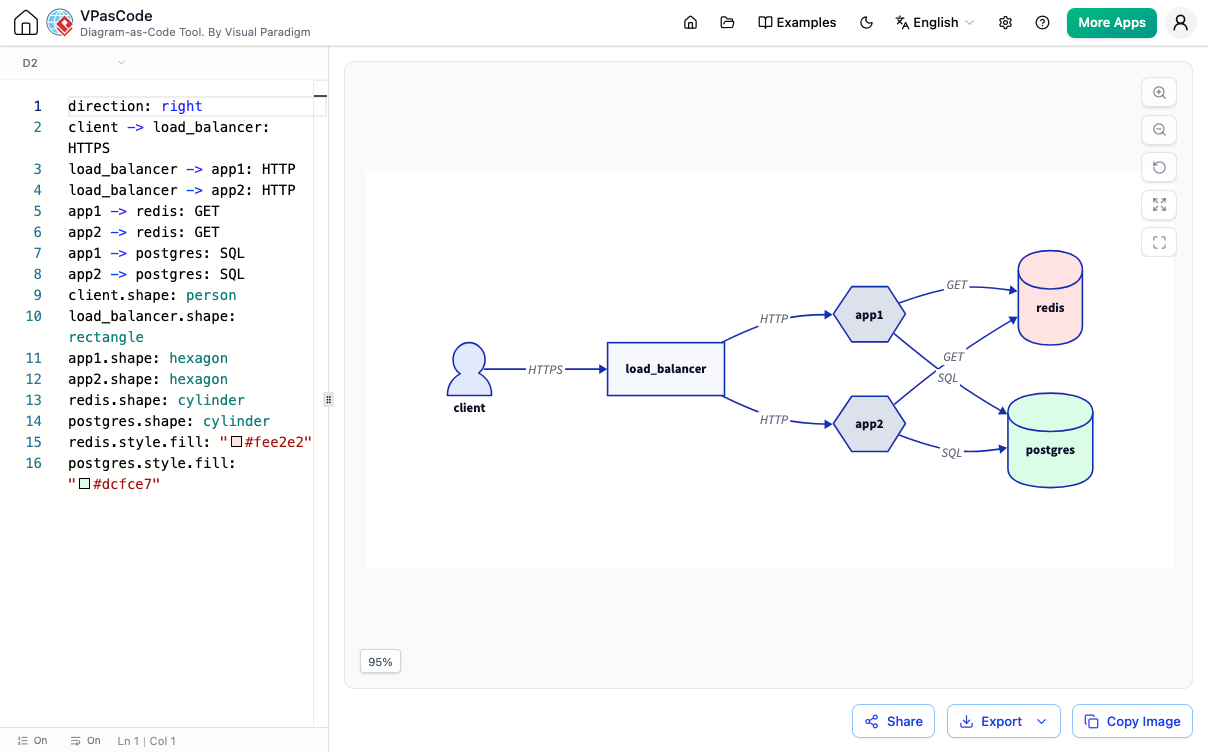Image resolution: width=1208 pixels, height=753 pixels.
Task: Toggle word wrap On in status bar
Action: (86, 741)
